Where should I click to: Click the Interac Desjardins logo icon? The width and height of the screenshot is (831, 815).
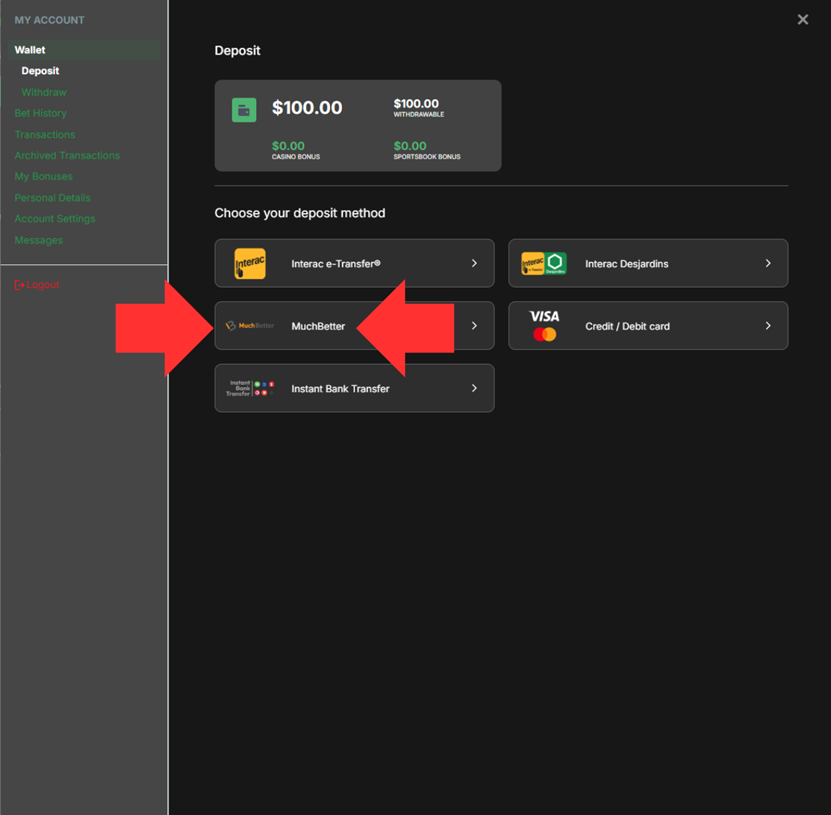pos(543,264)
